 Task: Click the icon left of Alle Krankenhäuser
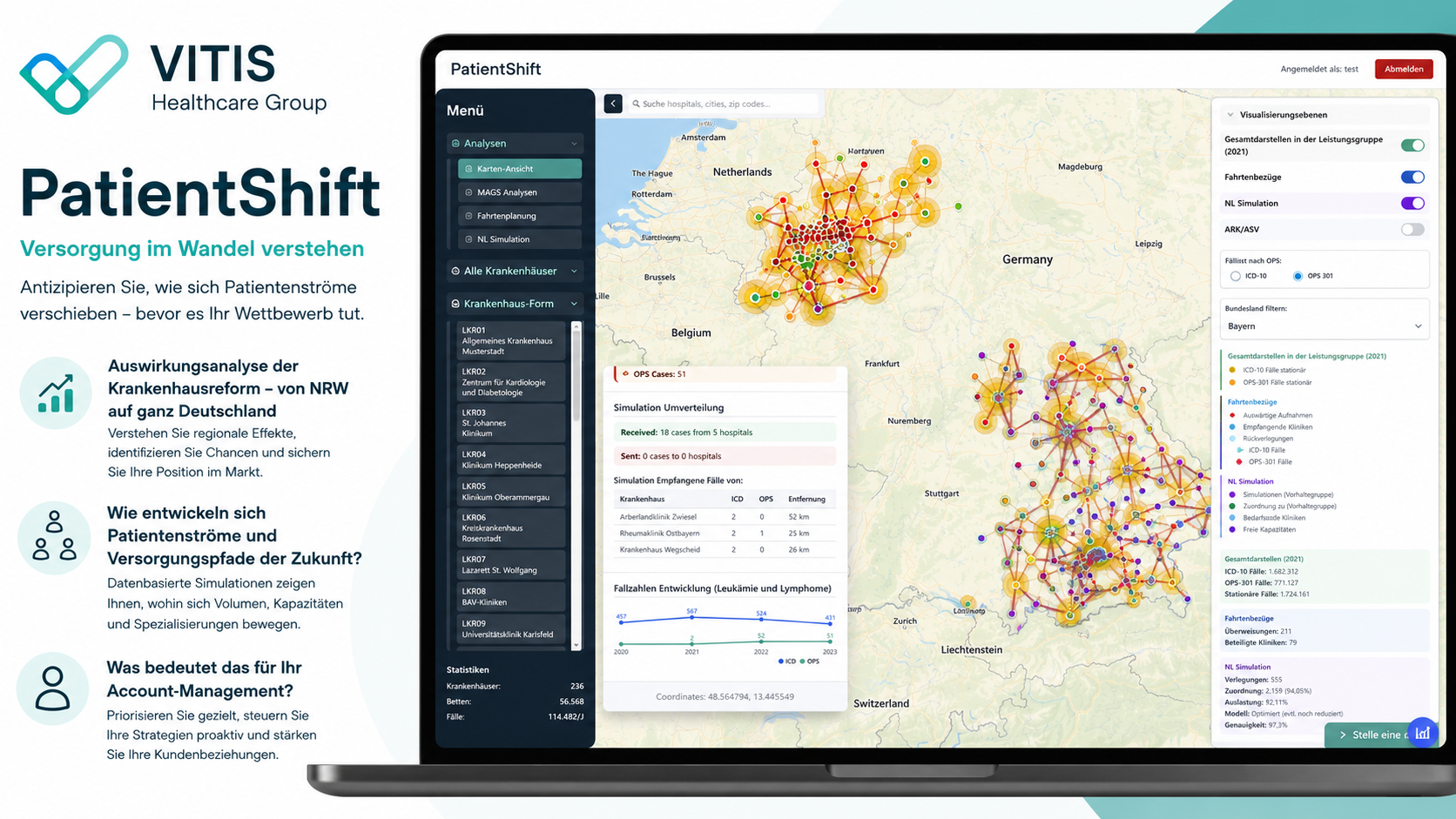(x=455, y=272)
